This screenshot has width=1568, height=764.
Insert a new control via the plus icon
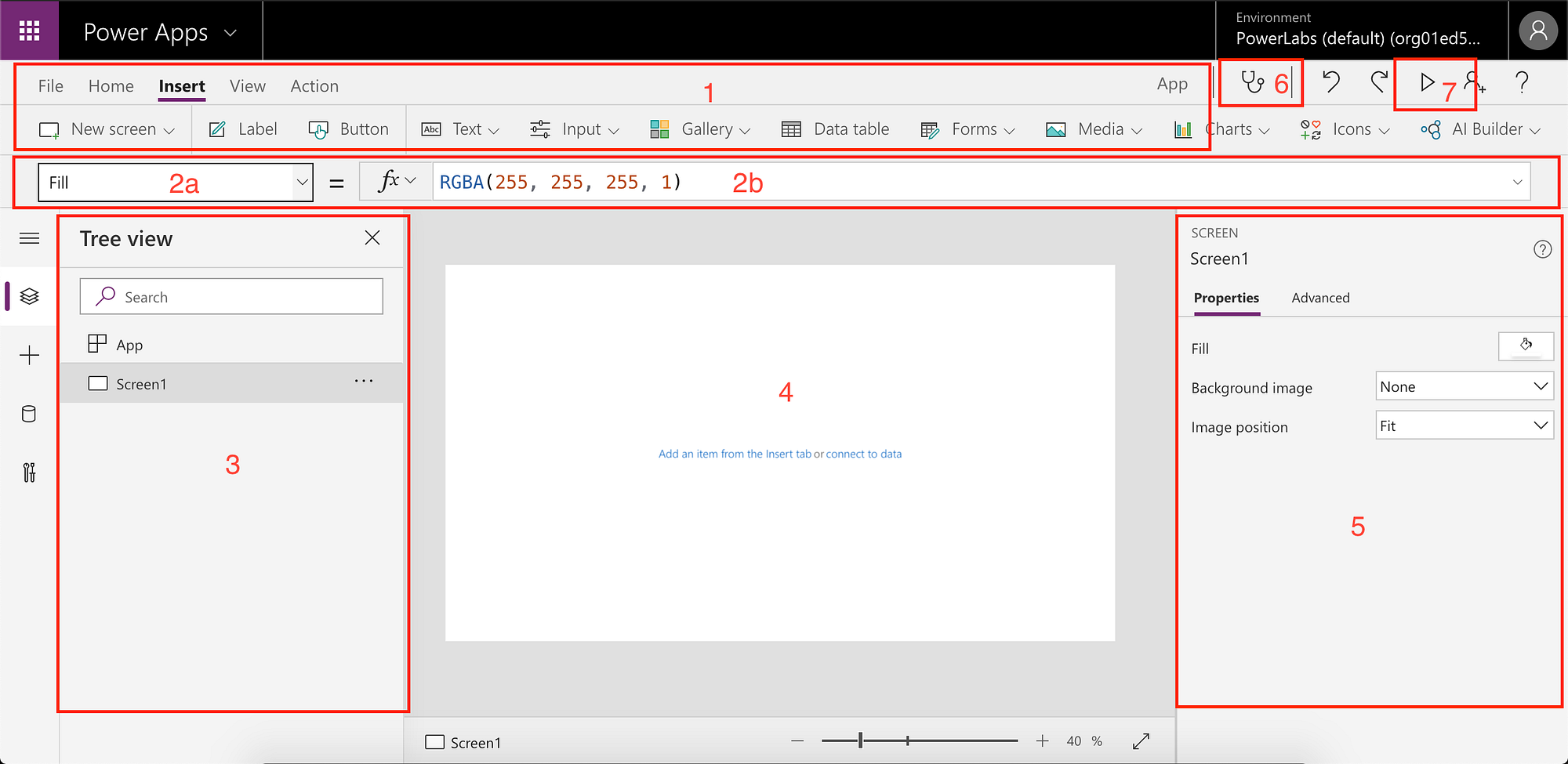pyautogui.click(x=29, y=355)
